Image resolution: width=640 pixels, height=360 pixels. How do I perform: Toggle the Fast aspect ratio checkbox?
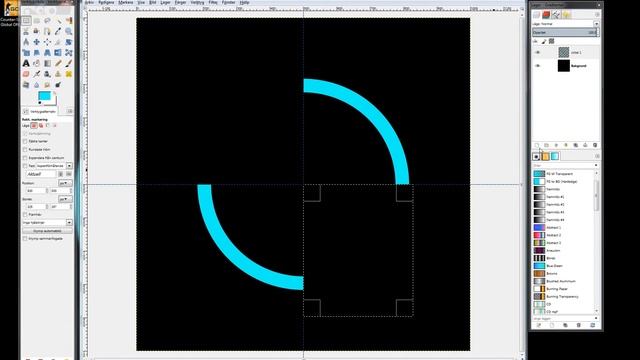click(25, 166)
